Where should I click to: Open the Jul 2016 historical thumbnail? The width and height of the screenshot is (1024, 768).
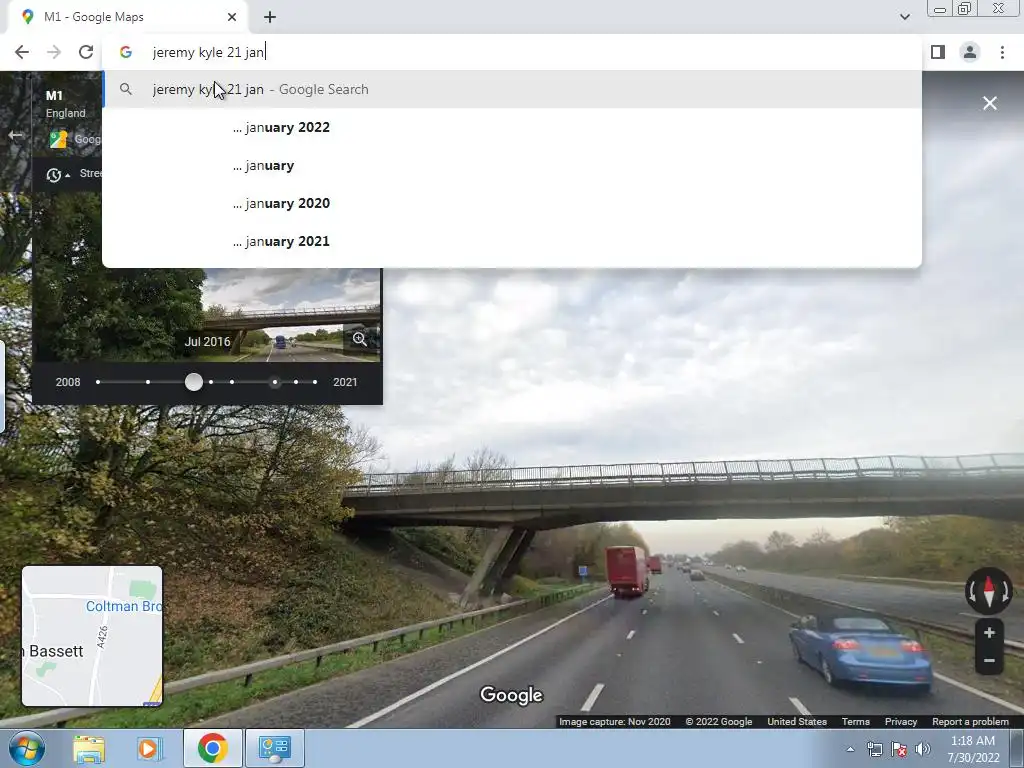tap(208, 315)
